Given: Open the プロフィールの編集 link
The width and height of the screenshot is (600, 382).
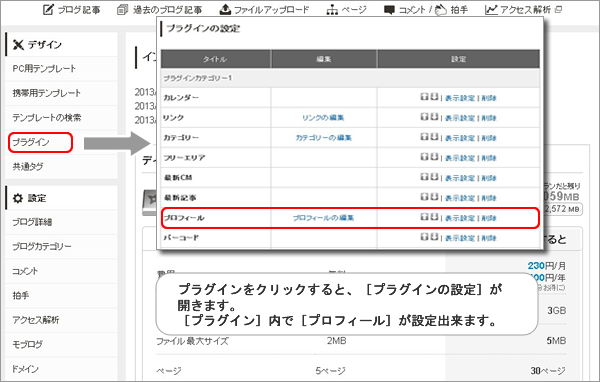Looking at the screenshot, I should tap(323, 218).
